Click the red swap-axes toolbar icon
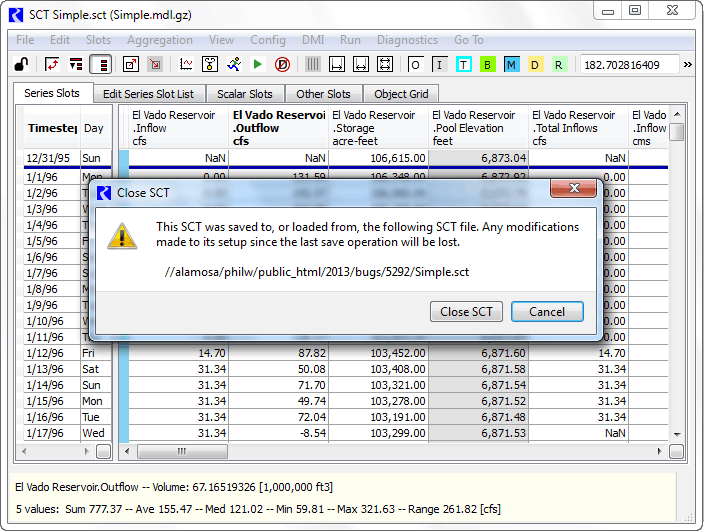This screenshot has width=704, height=531. pyautogui.click(x=53, y=65)
